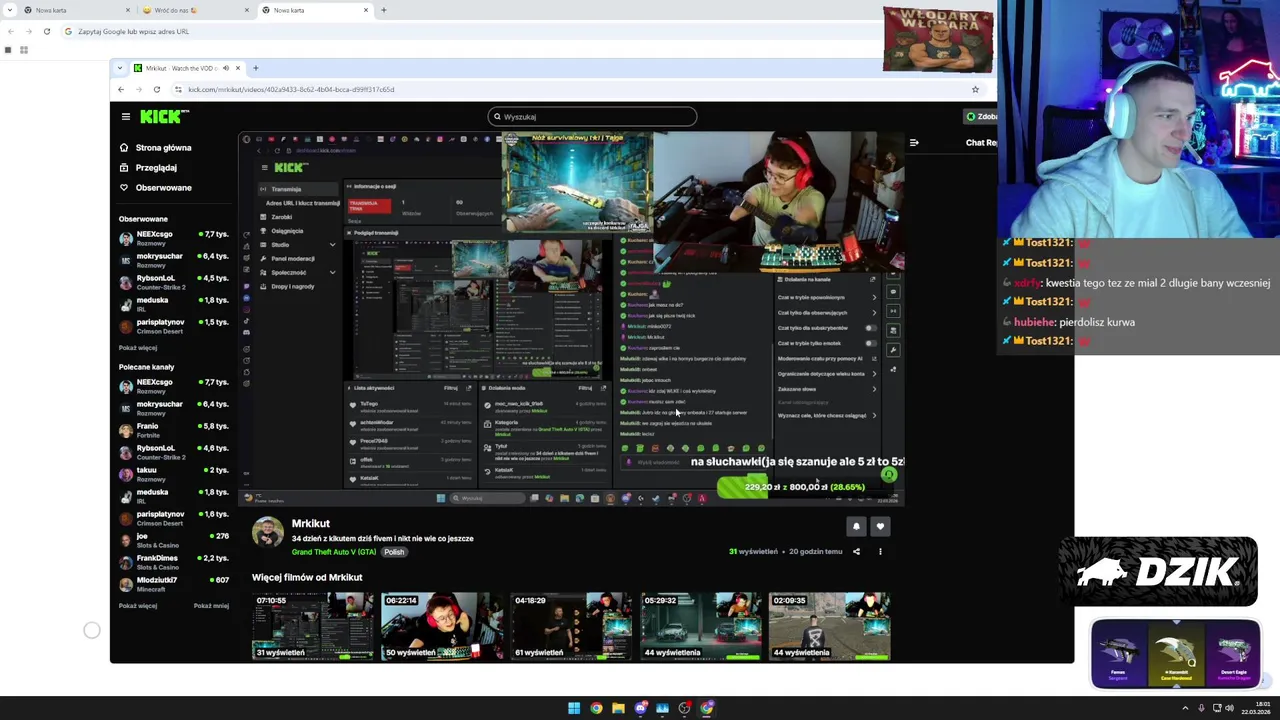This screenshot has height=720, width=1280.
Task: Open the FrankDimes channel
Action: point(174,562)
